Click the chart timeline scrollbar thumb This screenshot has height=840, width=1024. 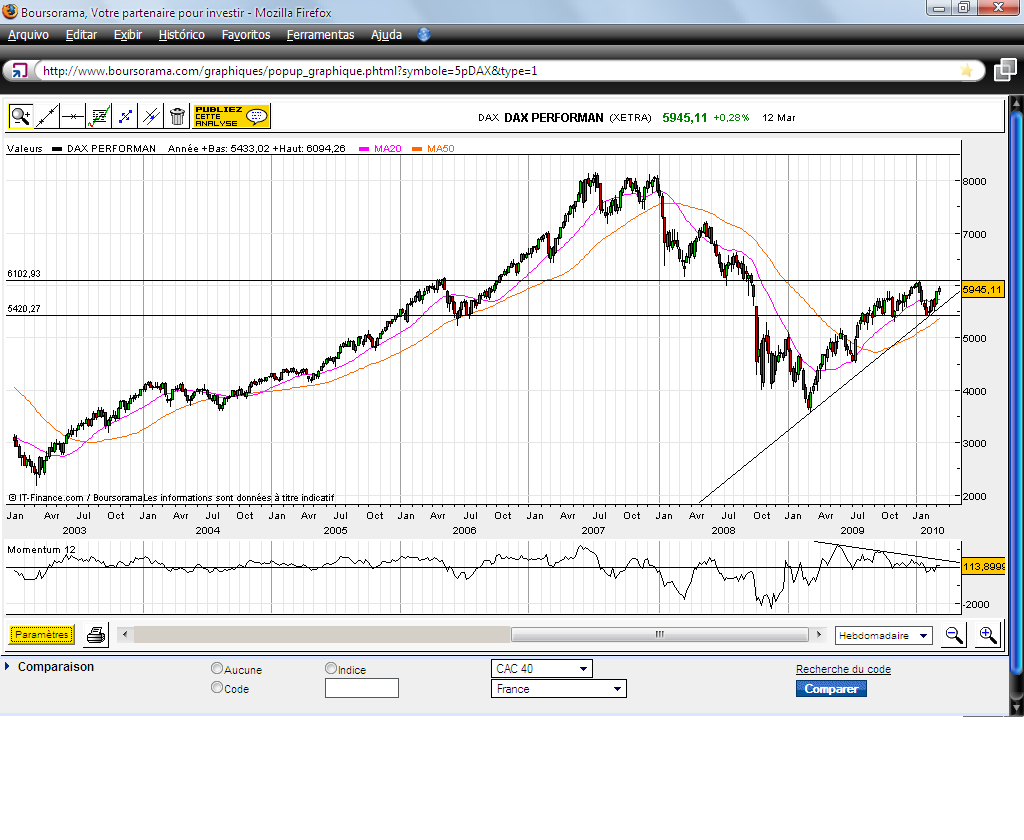pyautogui.click(x=660, y=634)
